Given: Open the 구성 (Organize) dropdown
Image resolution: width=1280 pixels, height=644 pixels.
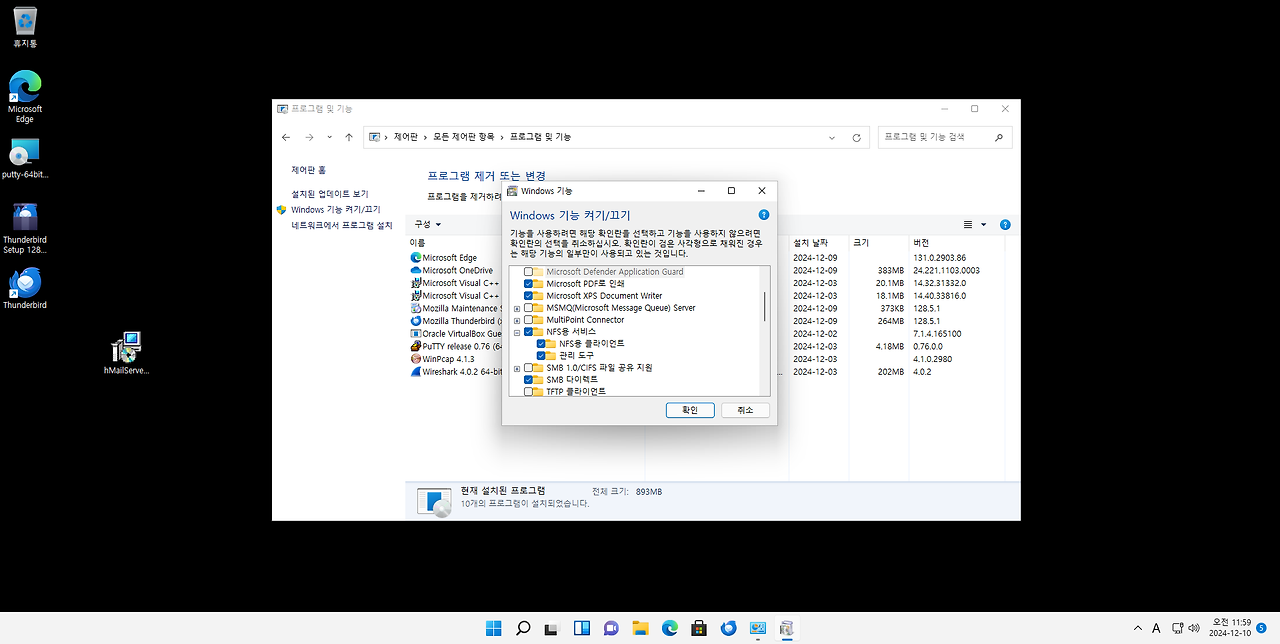Looking at the screenshot, I should point(427,225).
